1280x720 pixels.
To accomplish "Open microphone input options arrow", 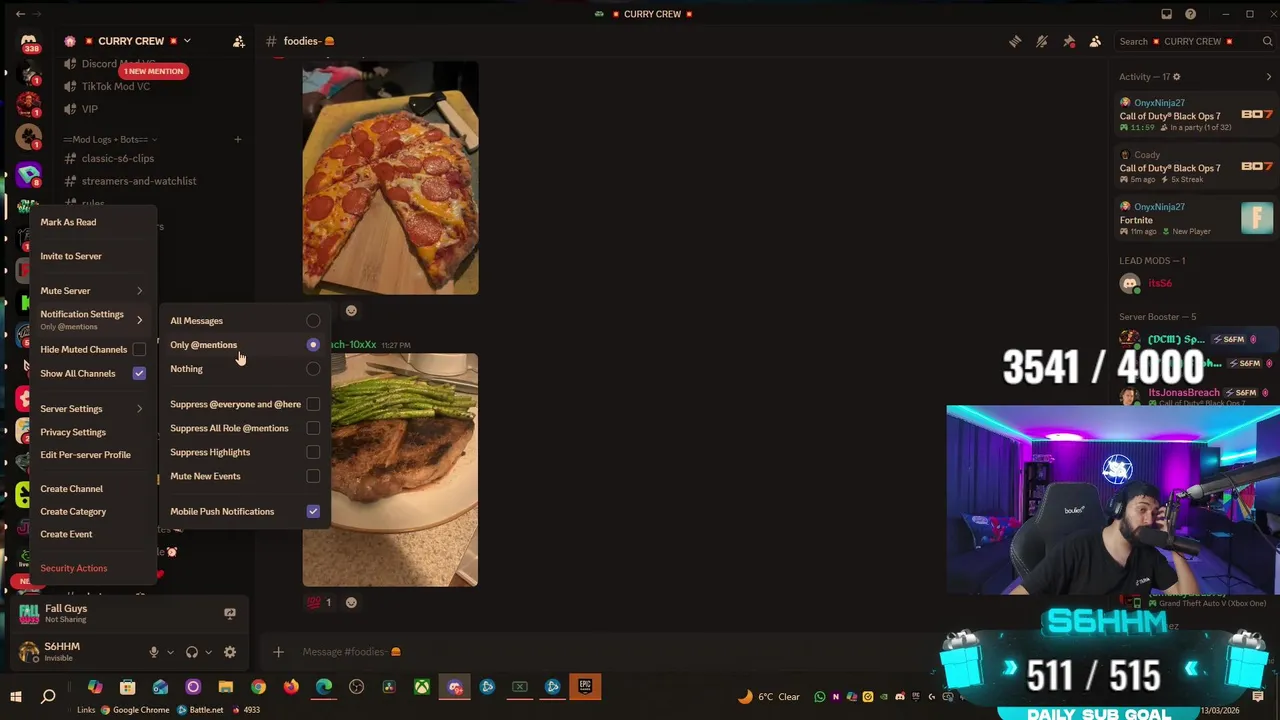I will point(170,652).
